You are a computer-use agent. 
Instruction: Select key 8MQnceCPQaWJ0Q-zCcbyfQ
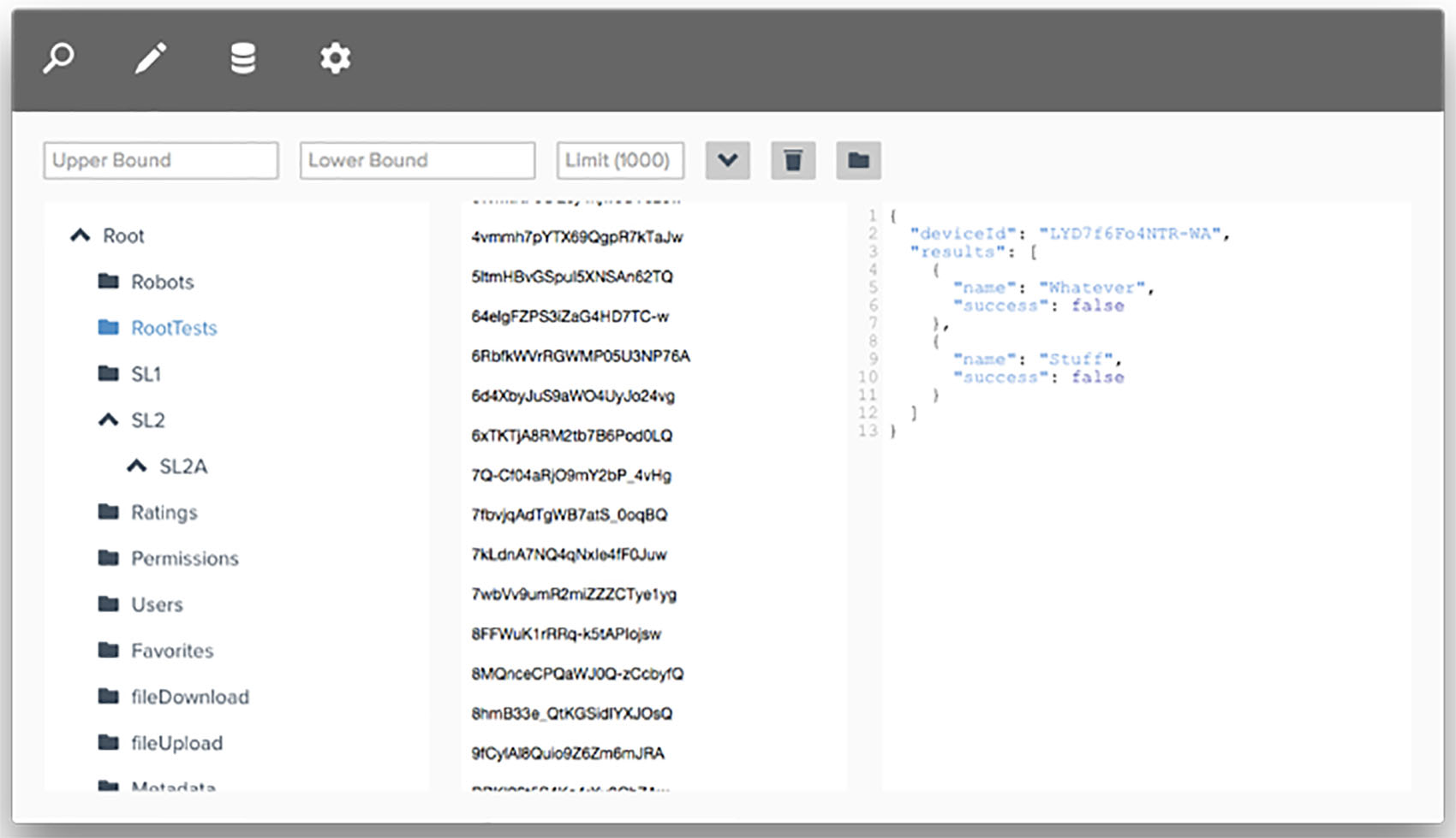577,674
